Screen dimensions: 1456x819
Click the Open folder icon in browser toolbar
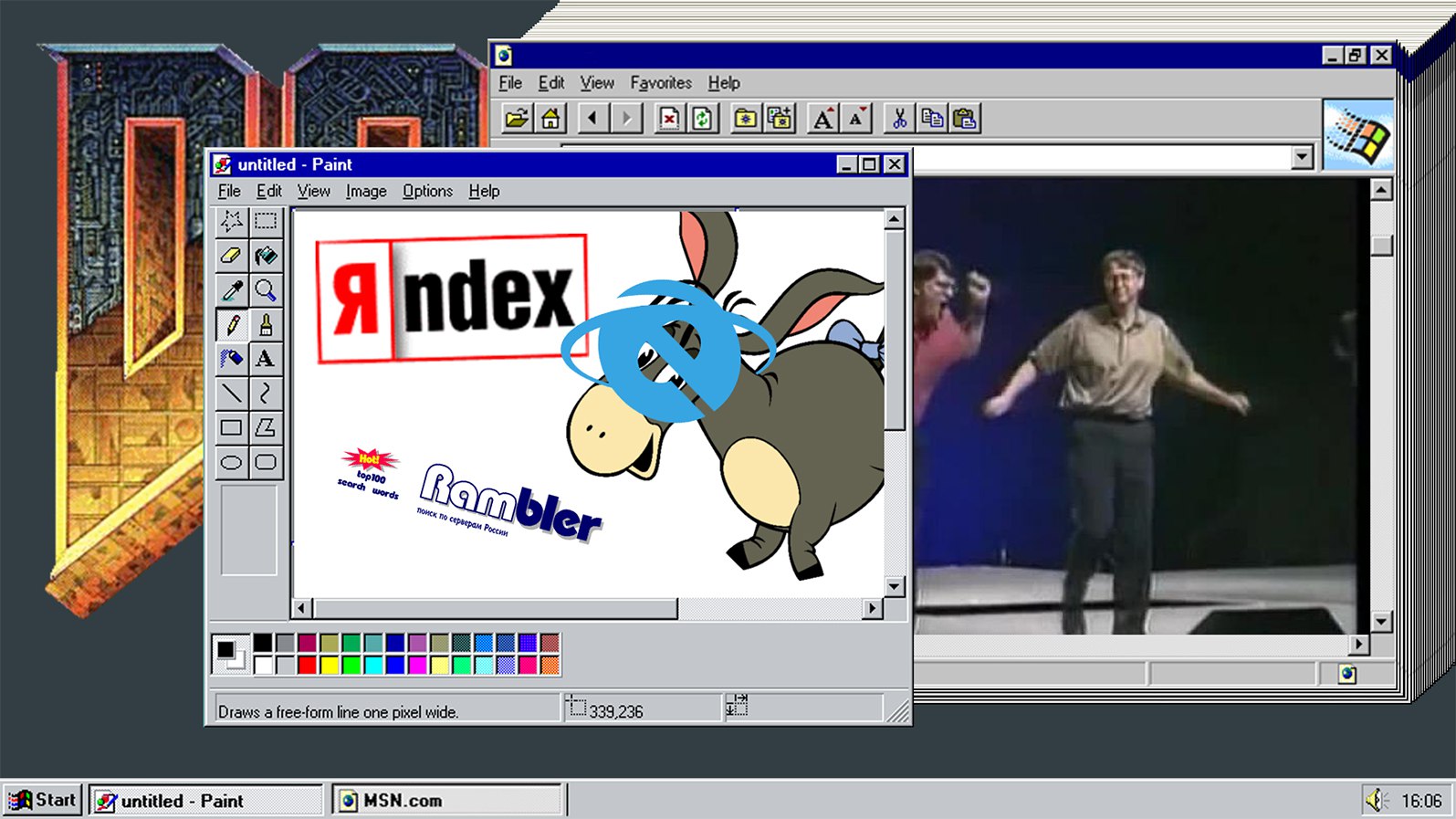pos(517,119)
